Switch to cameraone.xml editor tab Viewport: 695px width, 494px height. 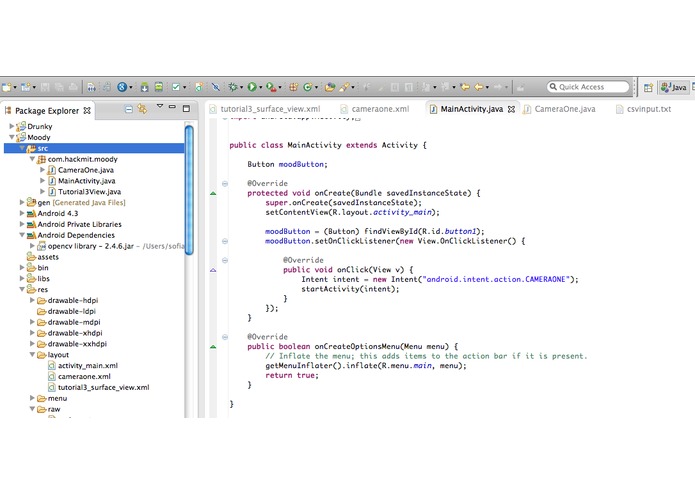point(375,109)
